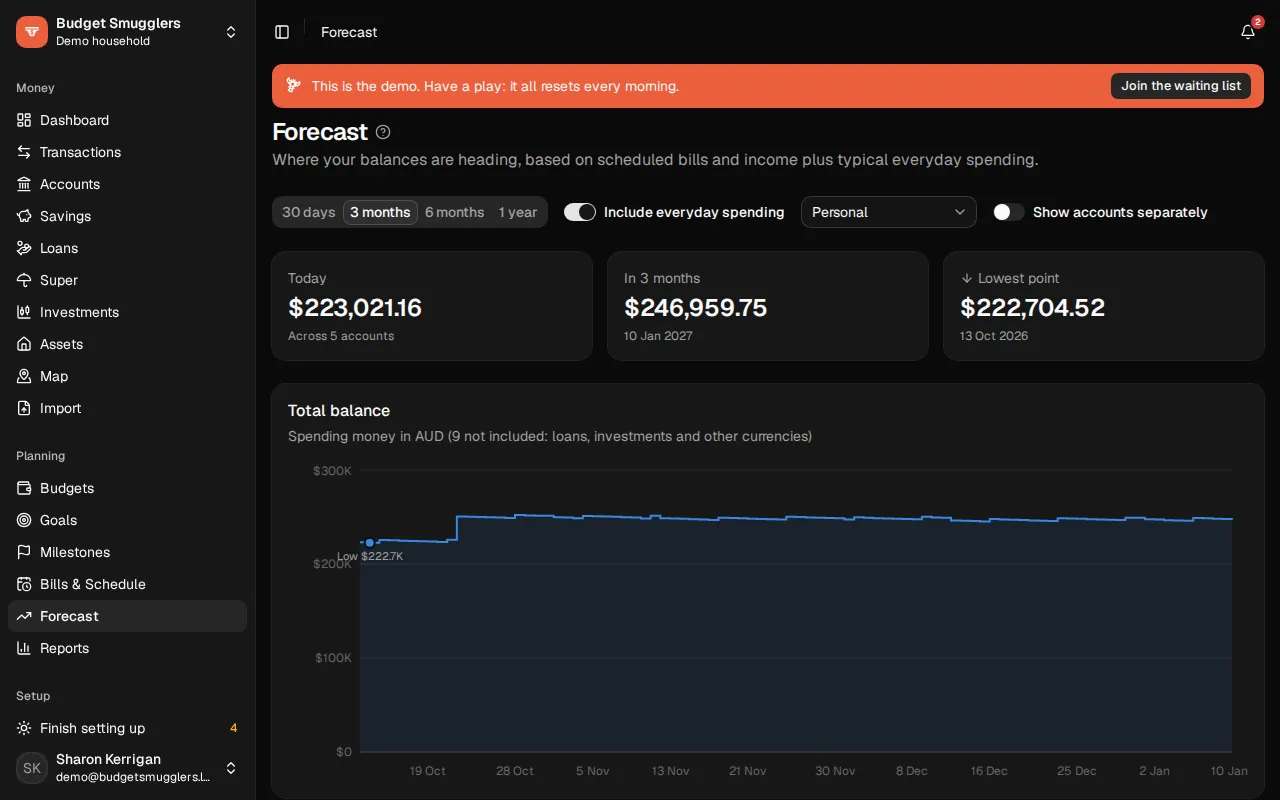
Task: Click the Sharon Kerrigan SK avatar
Action: coord(32,768)
